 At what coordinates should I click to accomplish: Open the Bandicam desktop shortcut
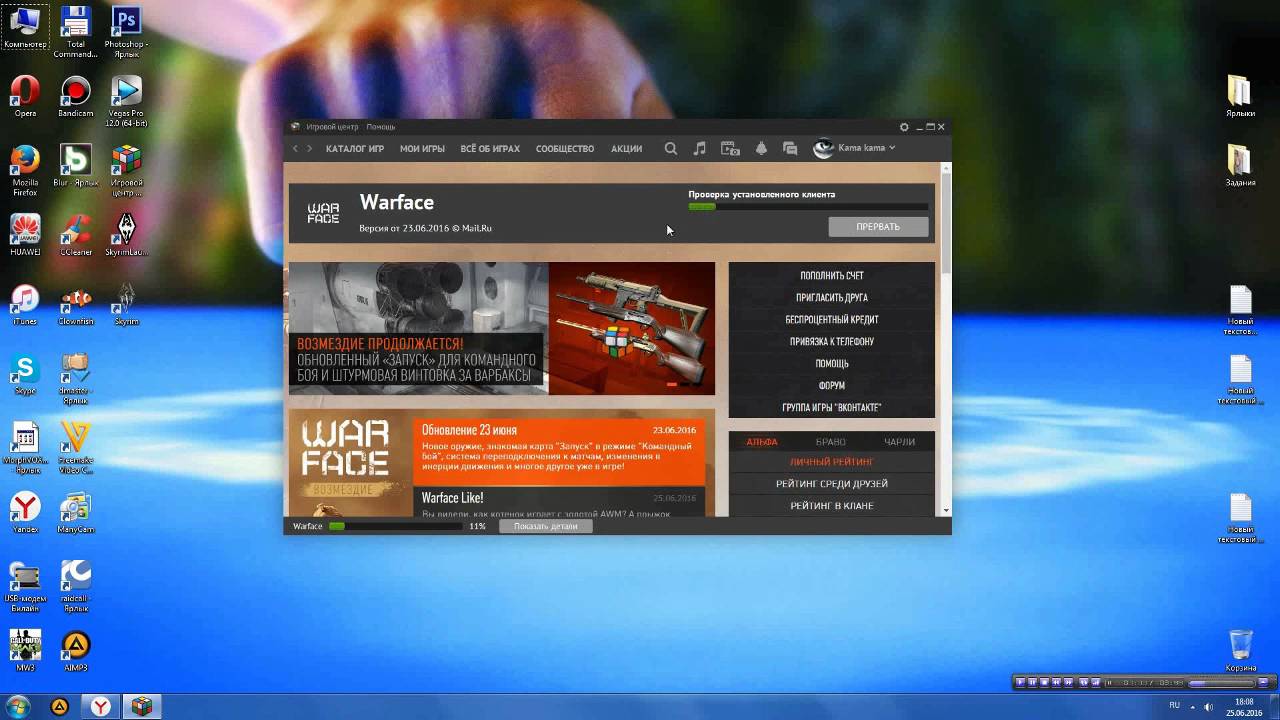76,97
